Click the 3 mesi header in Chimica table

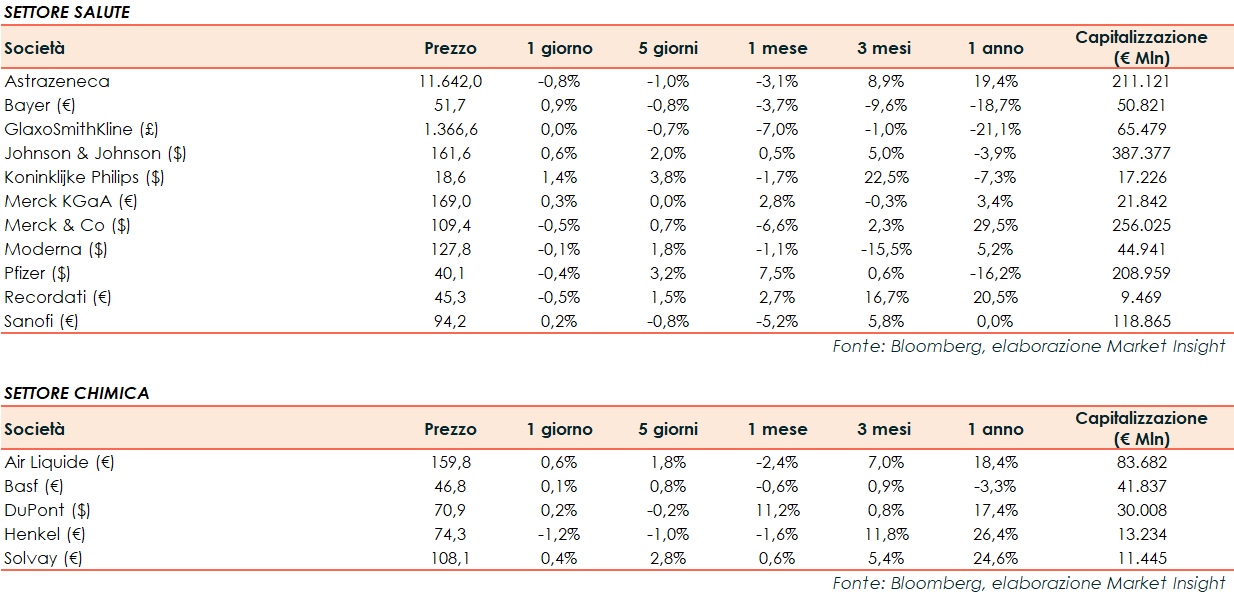coord(884,429)
